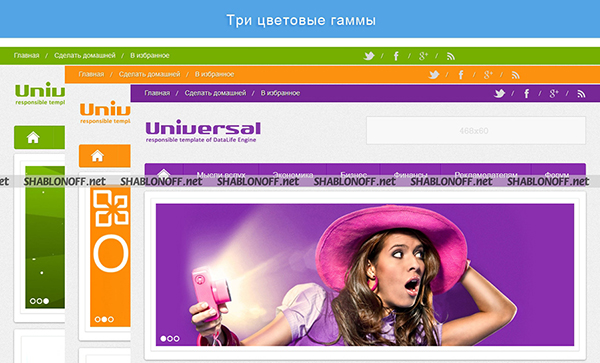Click purple slide image with woman
This screenshot has height=363, width=600.
[365, 275]
